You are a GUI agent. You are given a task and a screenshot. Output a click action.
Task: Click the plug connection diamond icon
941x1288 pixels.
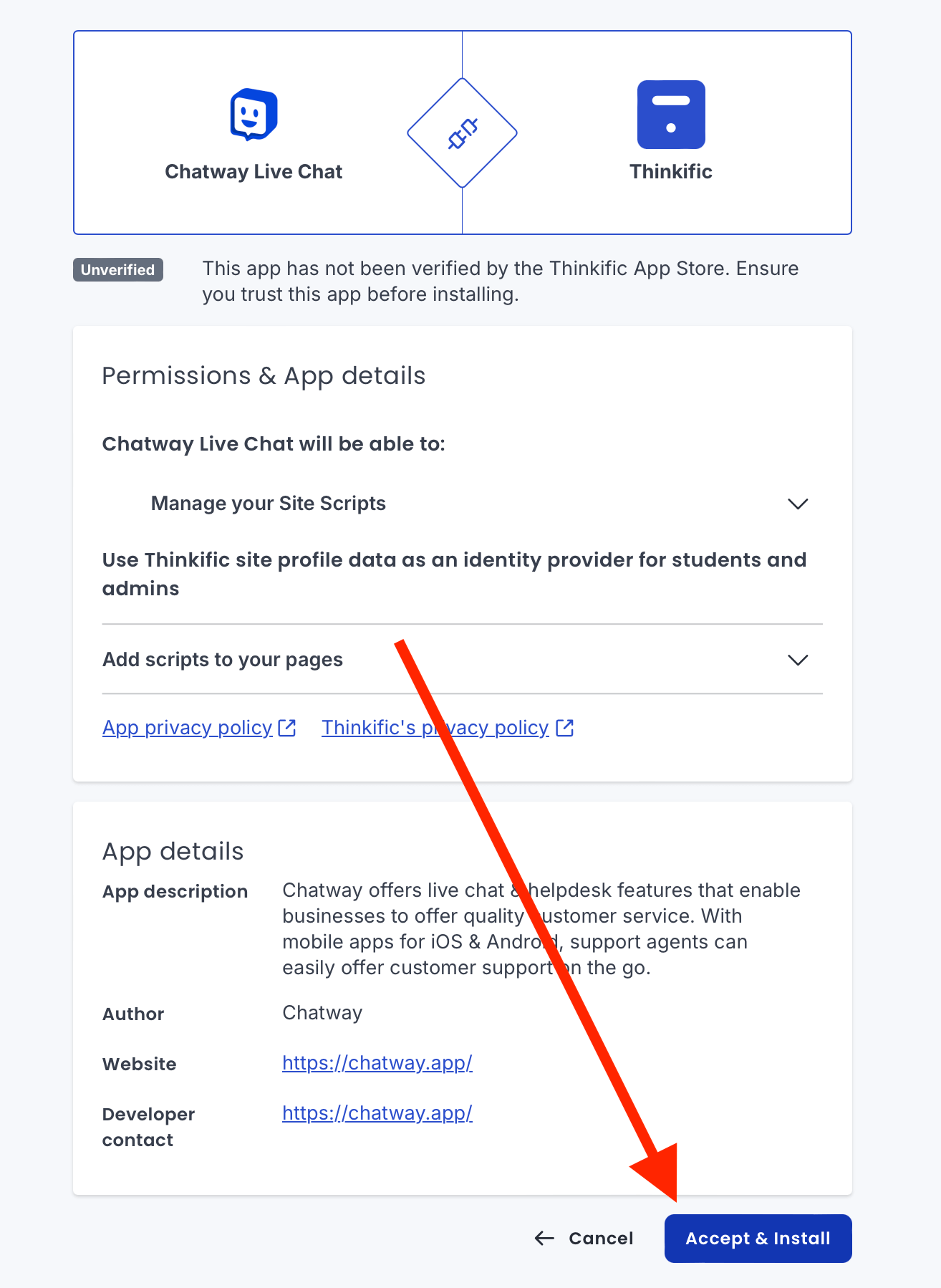coord(463,133)
